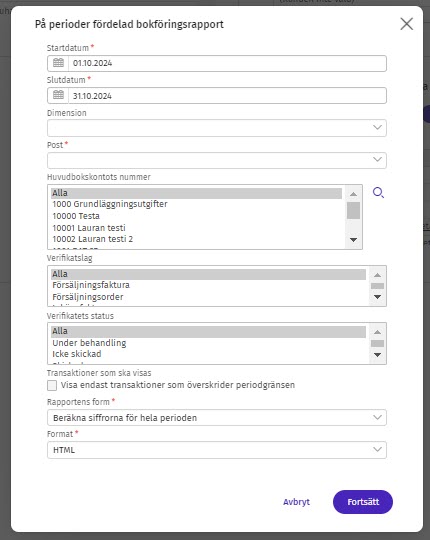Click the Slutdatum date field
This screenshot has height=540, width=430.
point(227,95)
